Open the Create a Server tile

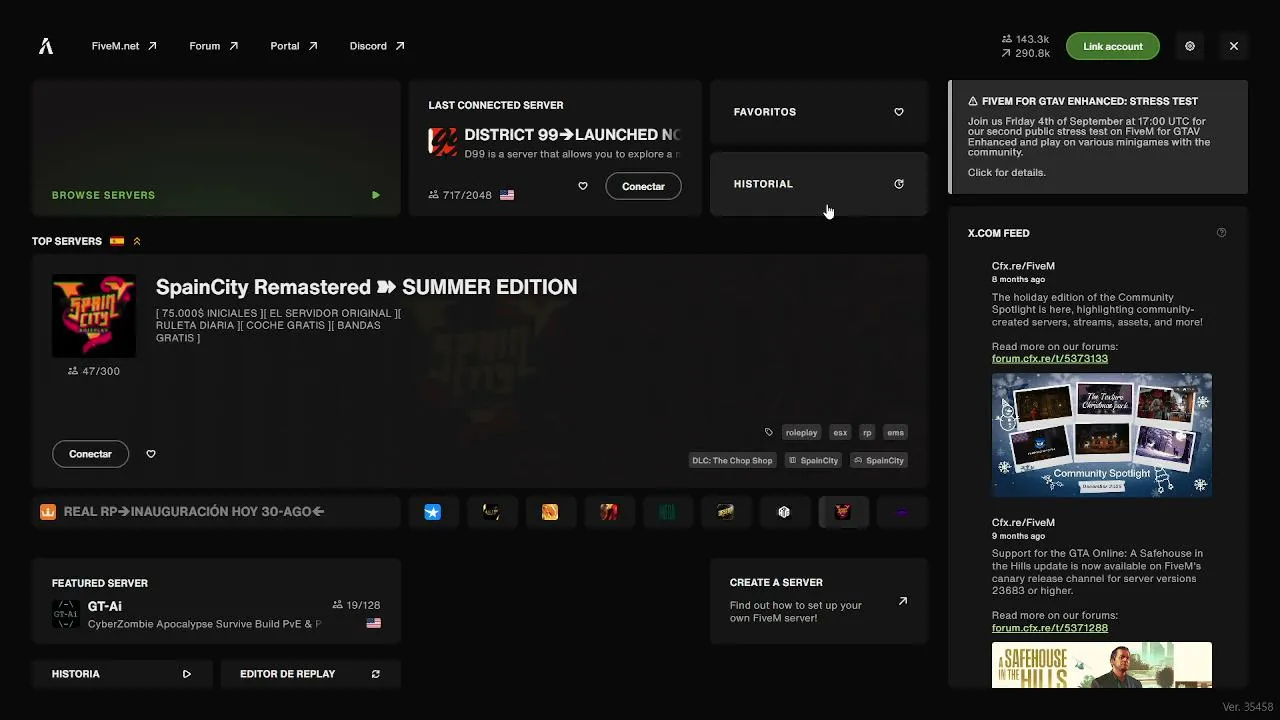819,601
